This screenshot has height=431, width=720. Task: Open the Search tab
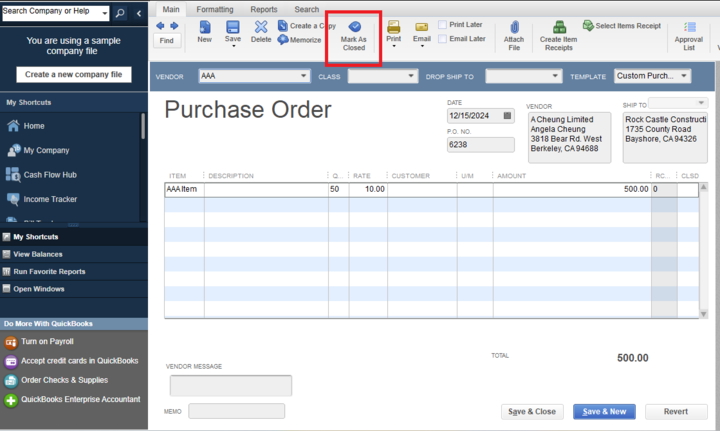307,9
